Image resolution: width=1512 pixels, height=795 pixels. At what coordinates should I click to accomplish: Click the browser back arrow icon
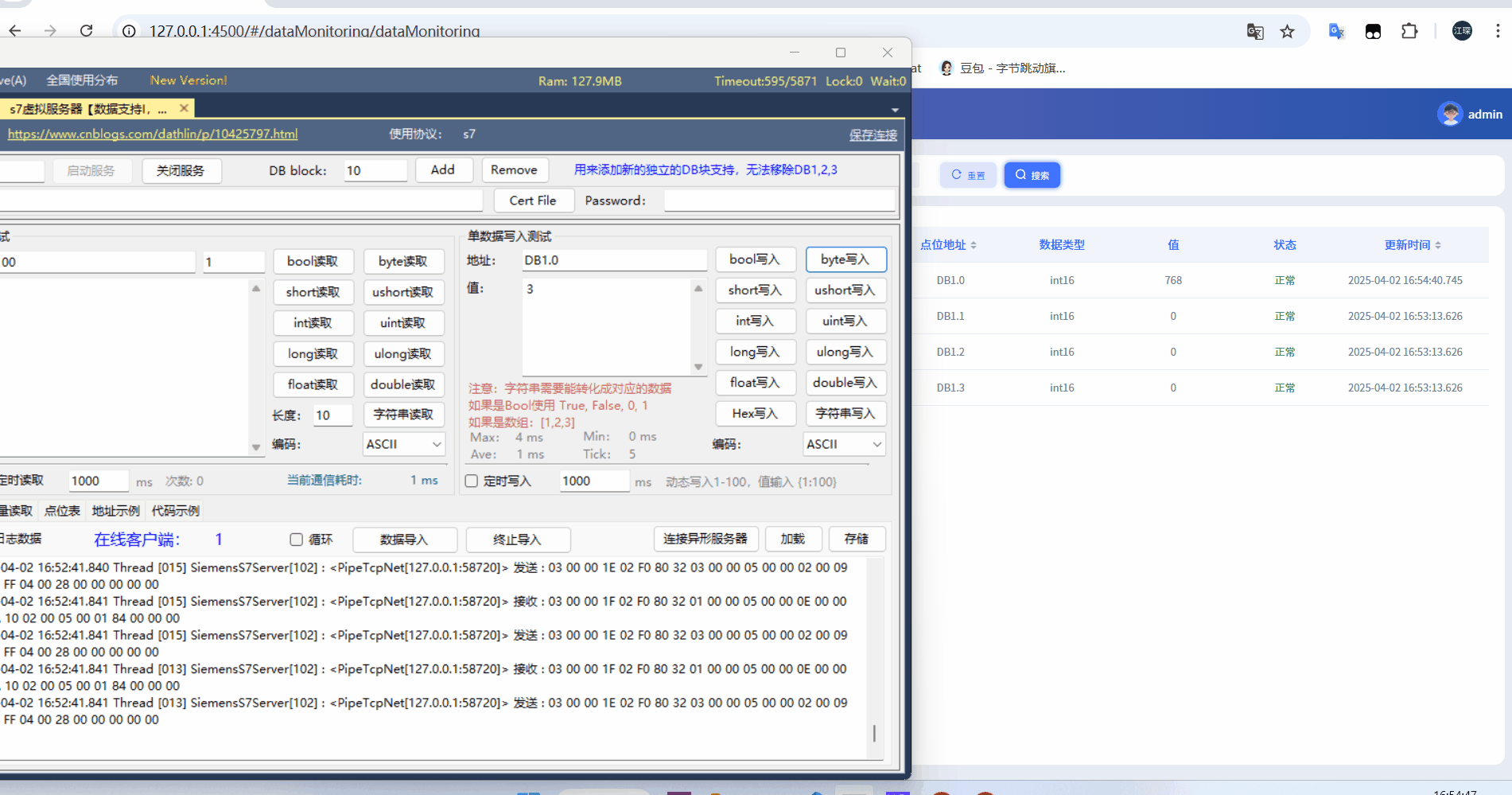[x=15, y=31]
